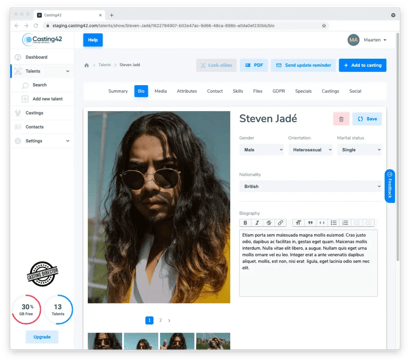Insert a block quote in biography

coord(310,223)
